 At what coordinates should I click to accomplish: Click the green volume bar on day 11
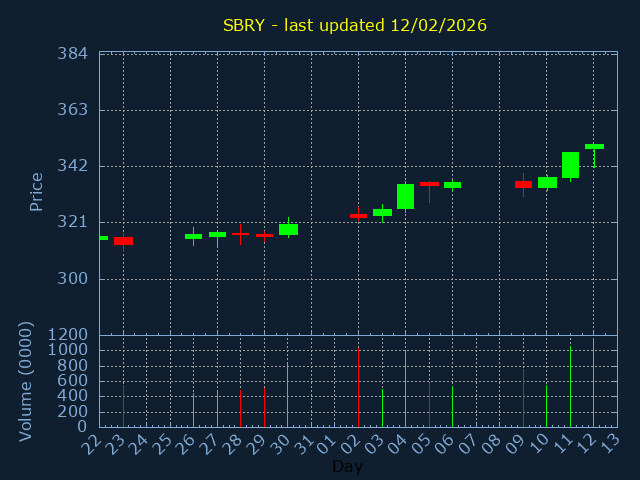(570, 387)
